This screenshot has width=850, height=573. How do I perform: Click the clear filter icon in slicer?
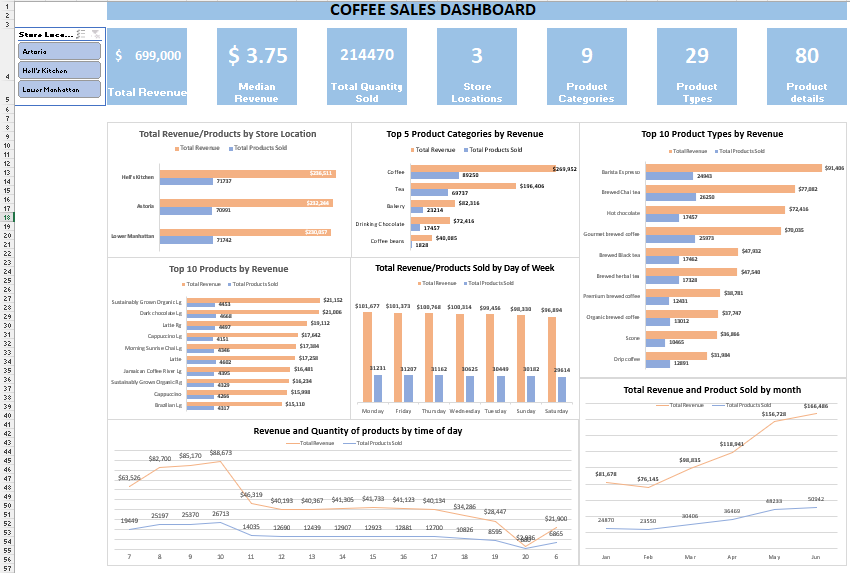95,34
